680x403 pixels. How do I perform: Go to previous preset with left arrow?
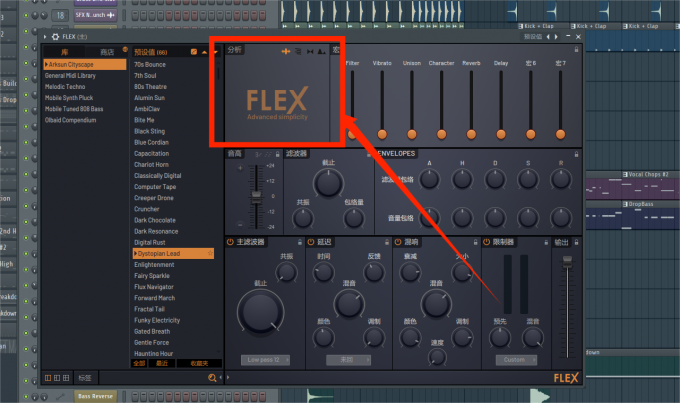pos(548,37)
